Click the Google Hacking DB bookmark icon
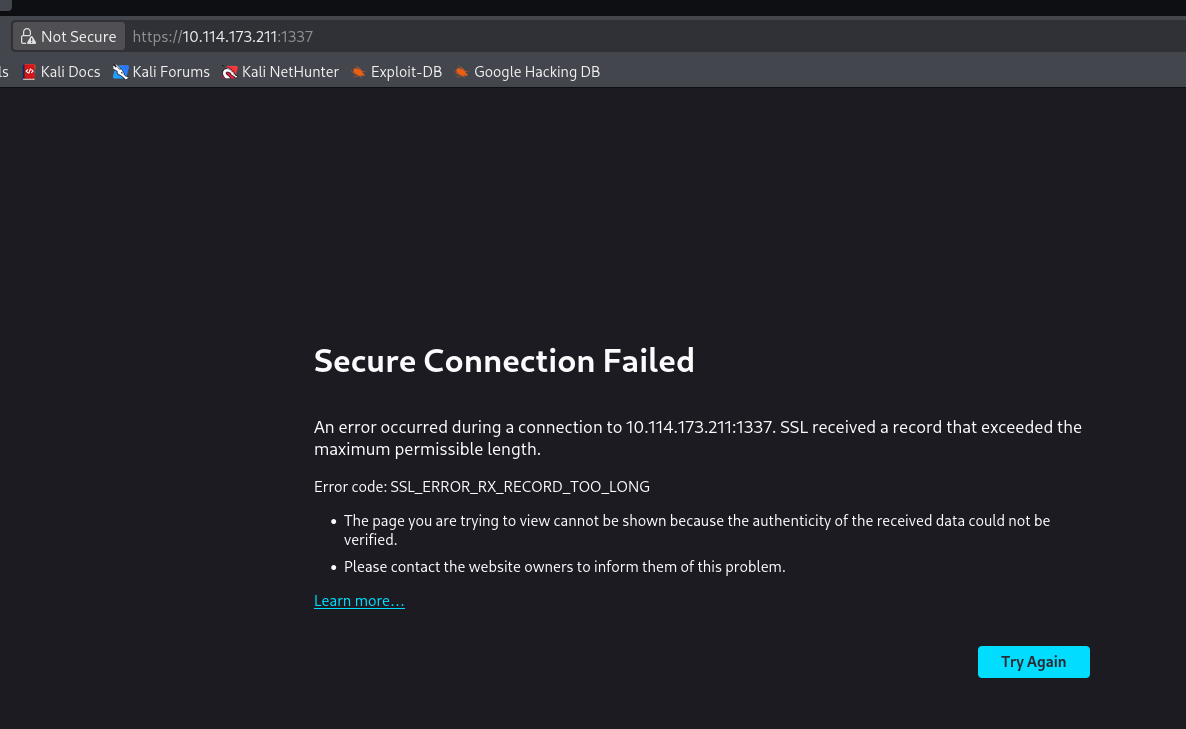 coord(462,72)
